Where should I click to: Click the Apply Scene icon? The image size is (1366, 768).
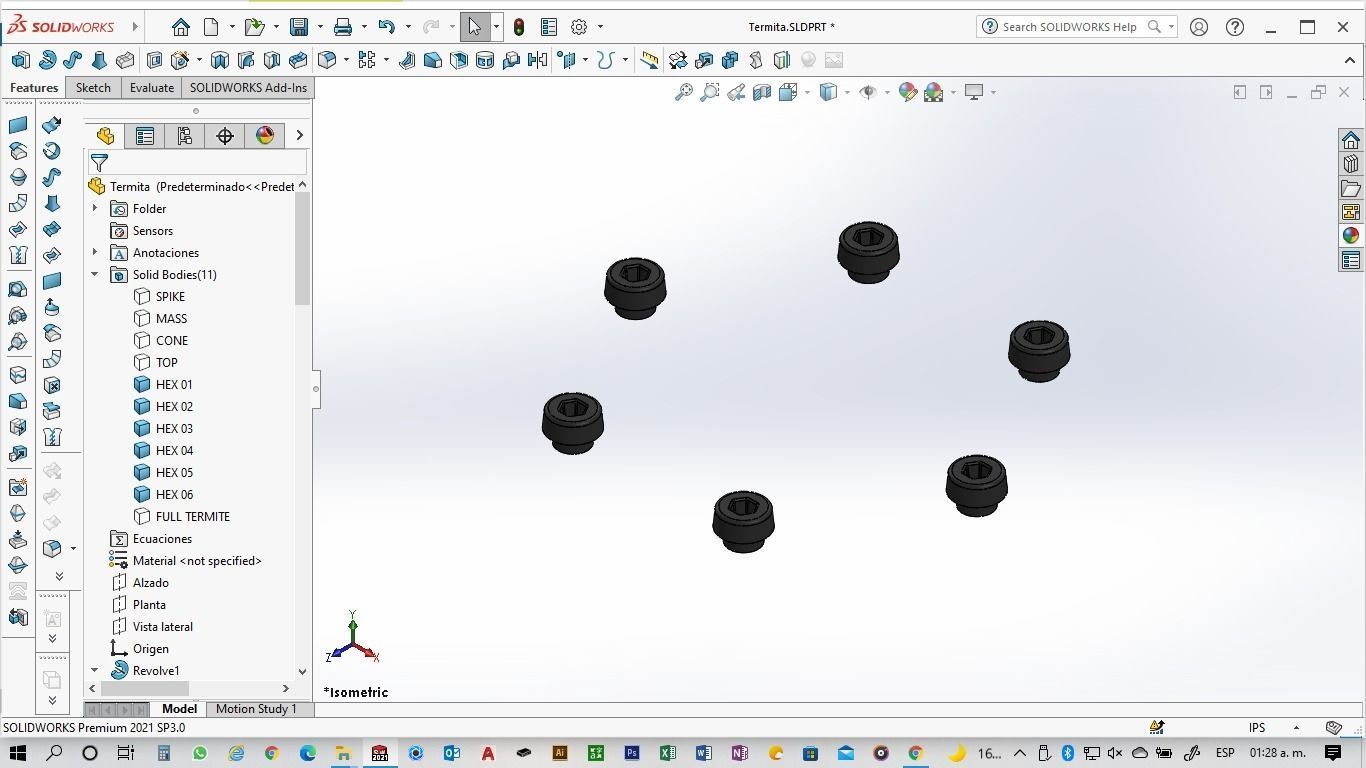[934, 92]
